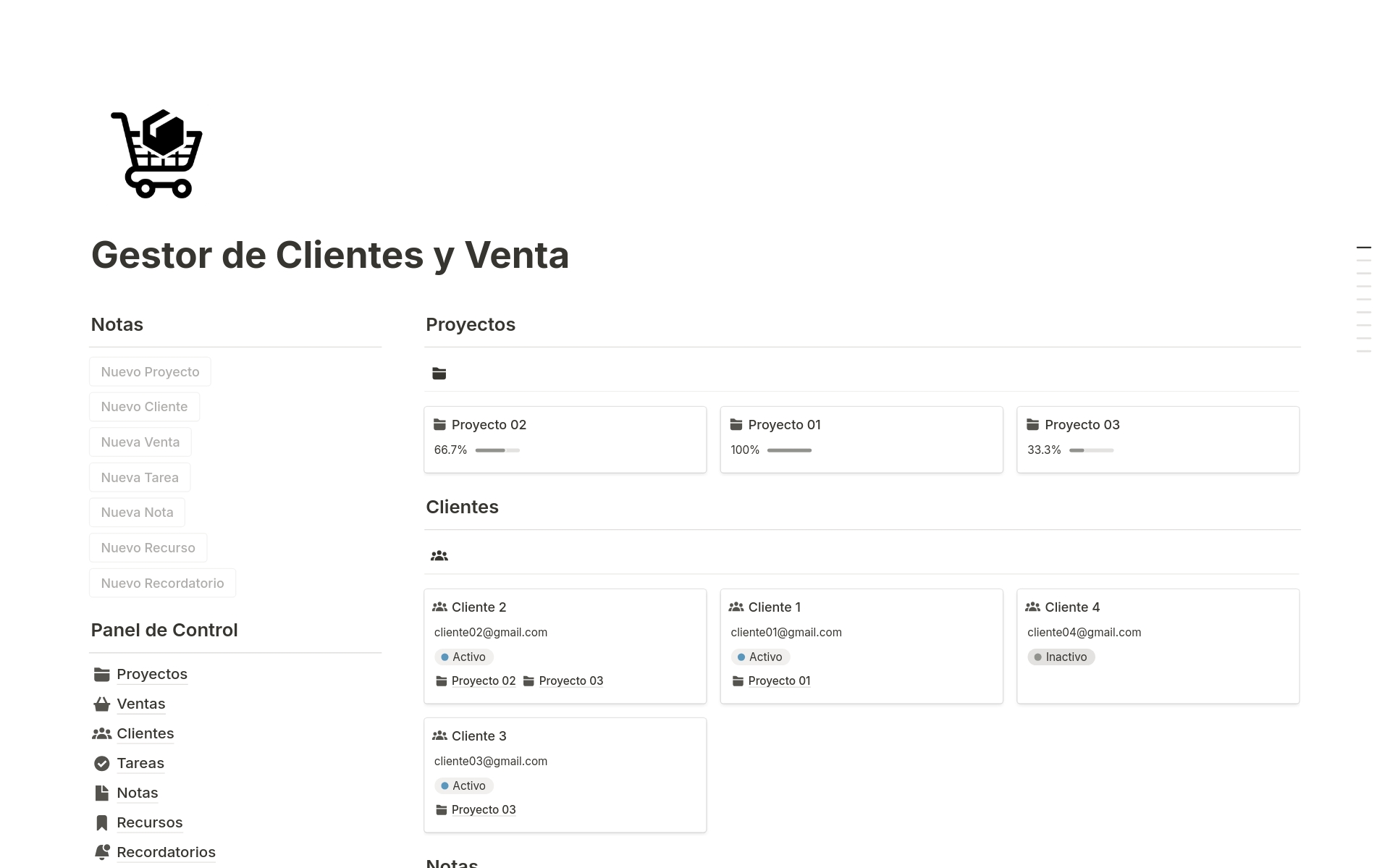
Task: Select the Ventas basket icon in the sidebar
Action: point(101,703)
